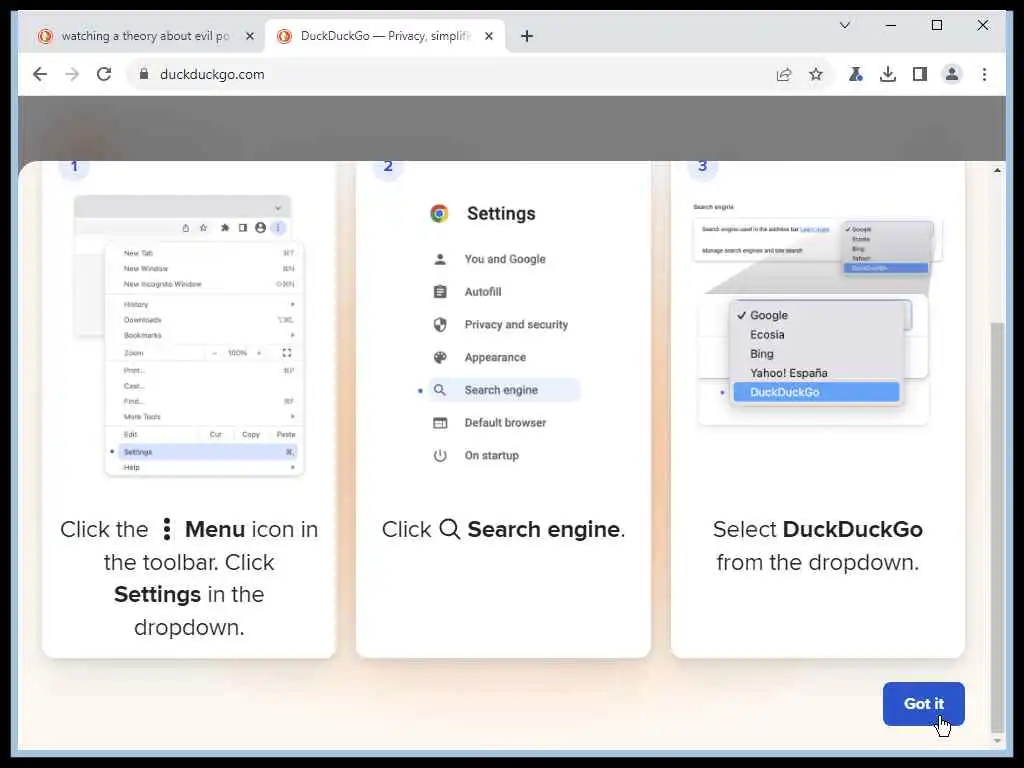This screenshot has height=768, width=1024.
Task: Click the magnifier icon beside Search engine
Action: (x=440, y=390)
